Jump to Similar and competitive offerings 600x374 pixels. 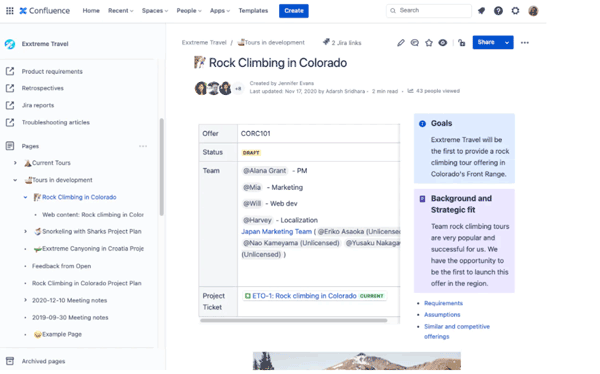point(457,332)
